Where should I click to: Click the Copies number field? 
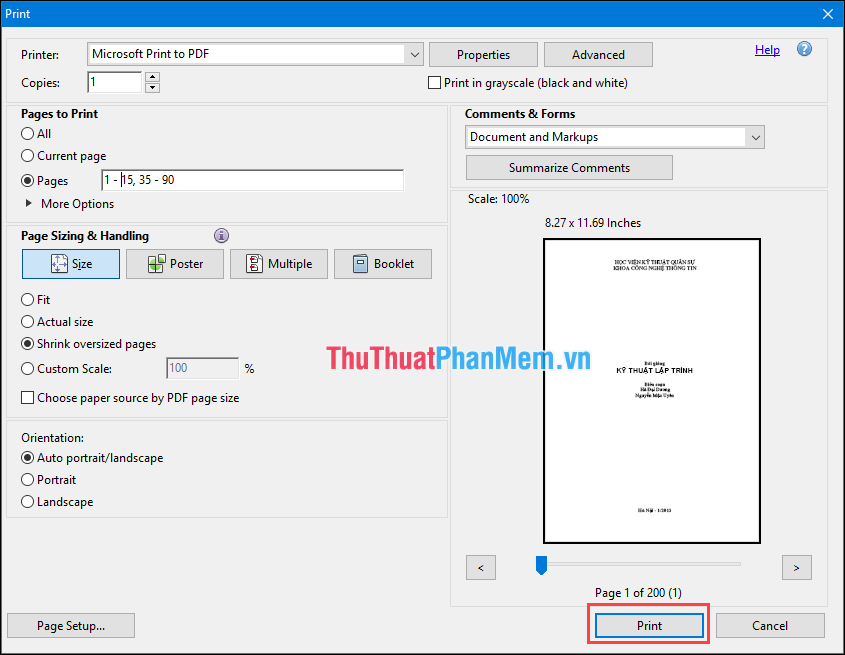[114, 82]
